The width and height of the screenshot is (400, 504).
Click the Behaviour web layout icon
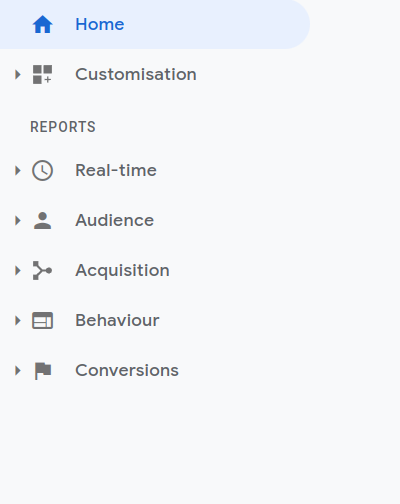point(42,320)
